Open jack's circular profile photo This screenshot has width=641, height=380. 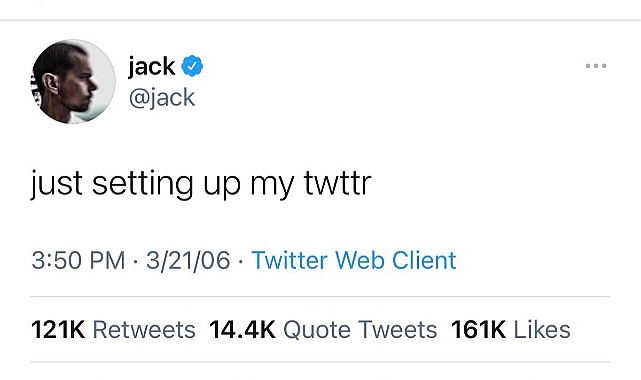pyautogui.click(x=73, y=81)
